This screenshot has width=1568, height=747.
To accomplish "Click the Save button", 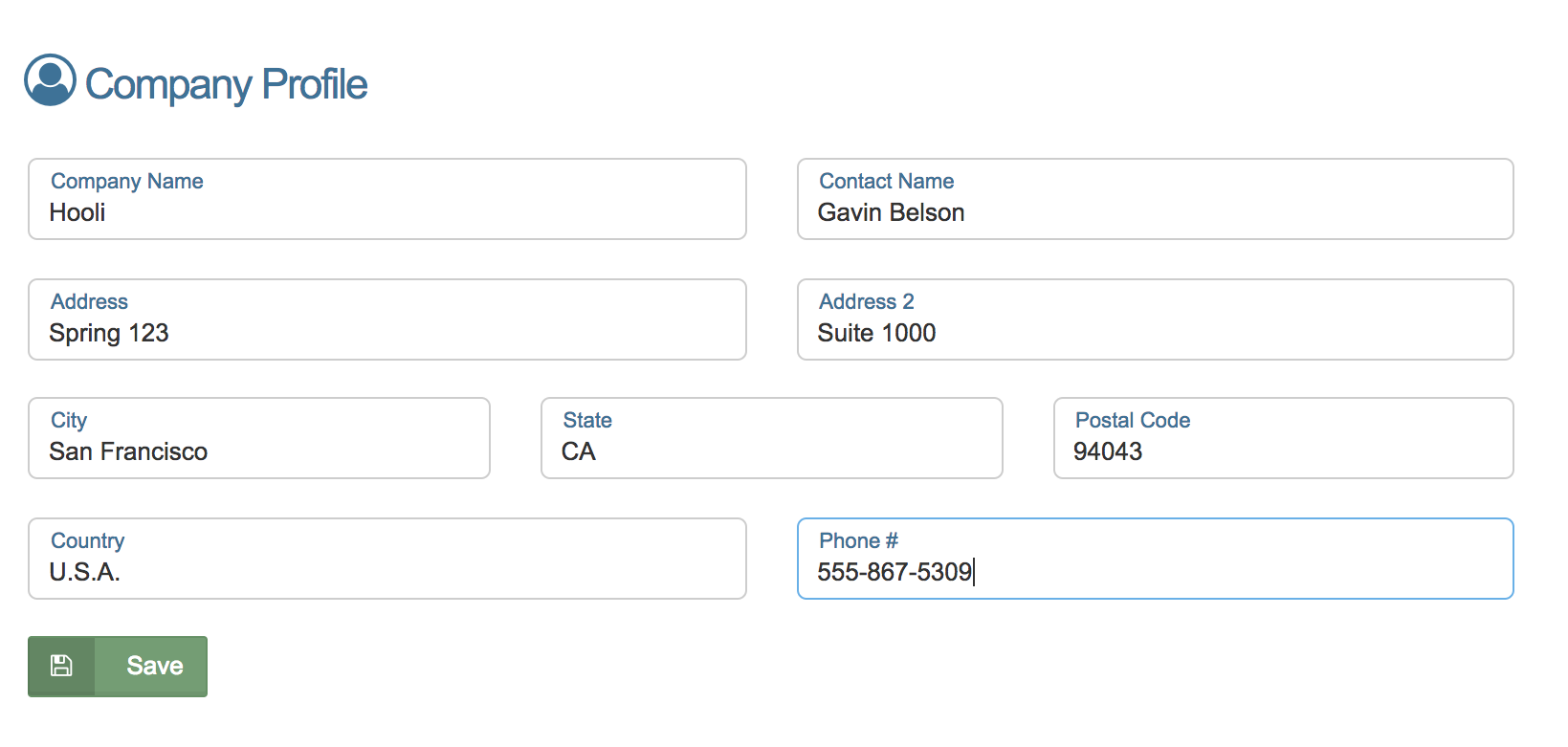I will coord(154,666).
